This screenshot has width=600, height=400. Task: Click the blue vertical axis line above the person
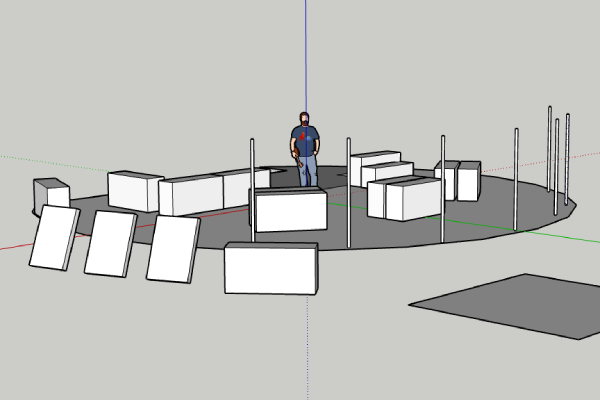pos(305,50)
